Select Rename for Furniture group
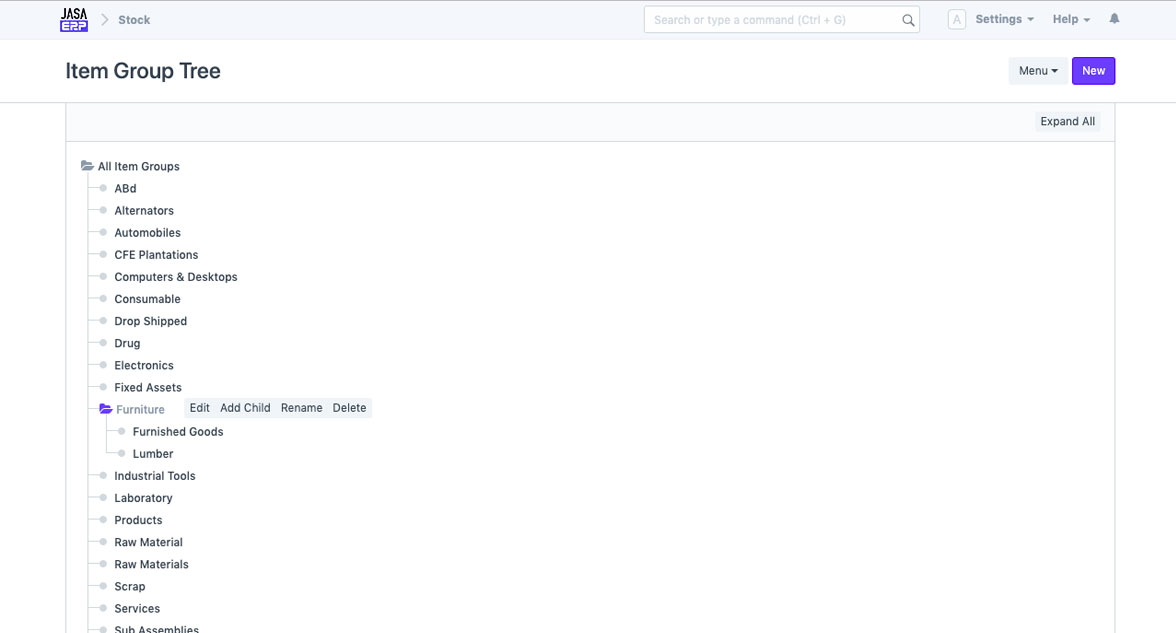Image resolution: width=1176 pixels, height=633 pixels. pyautogui.click(x=301, y=408)
